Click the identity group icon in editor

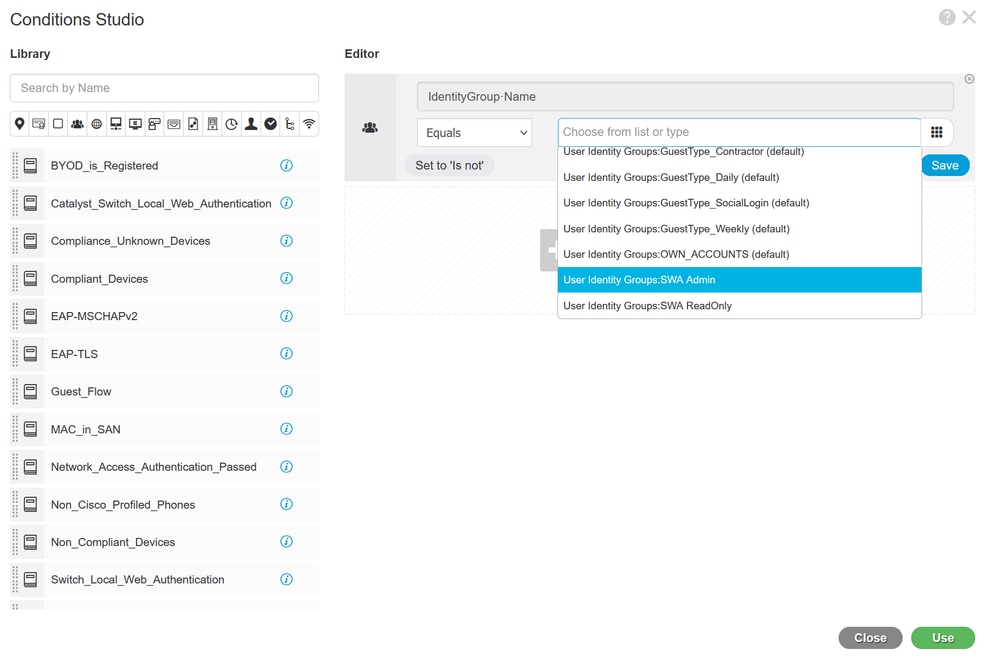[x=370, y=128]
